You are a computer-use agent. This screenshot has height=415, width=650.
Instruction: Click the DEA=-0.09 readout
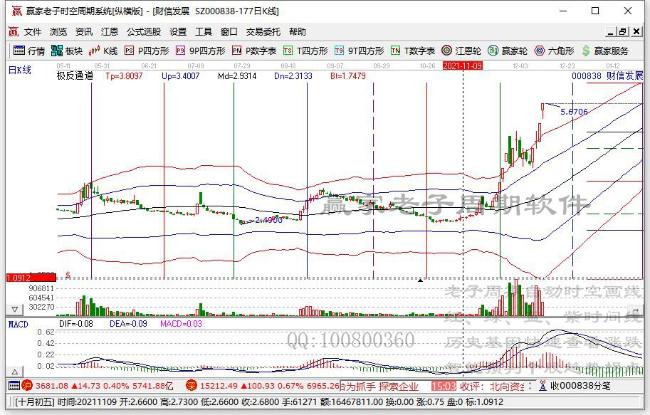tap(128, 324)
